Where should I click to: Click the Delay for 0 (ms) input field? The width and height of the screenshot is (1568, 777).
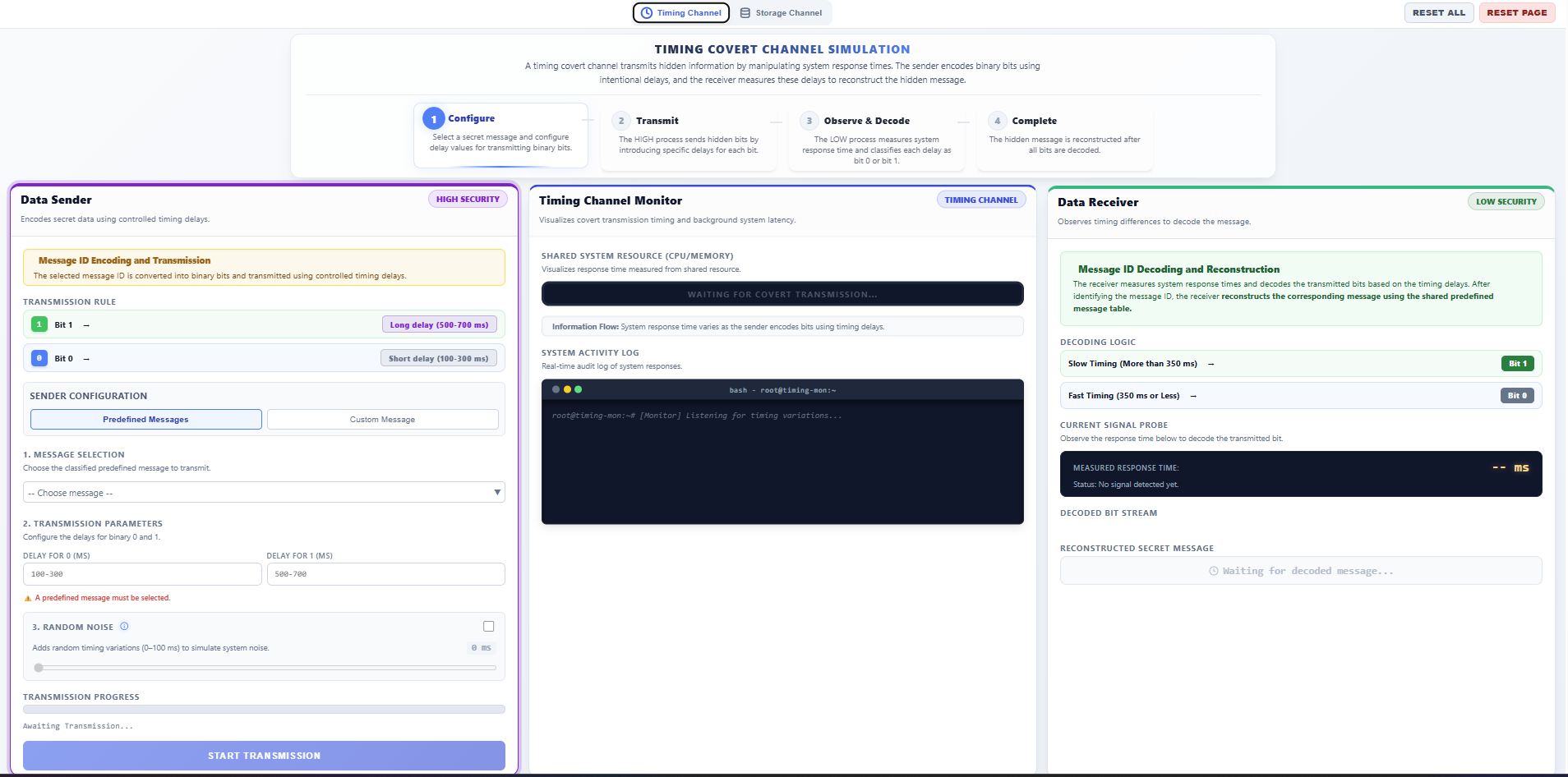pyautogui.click(x=142, y=574)
